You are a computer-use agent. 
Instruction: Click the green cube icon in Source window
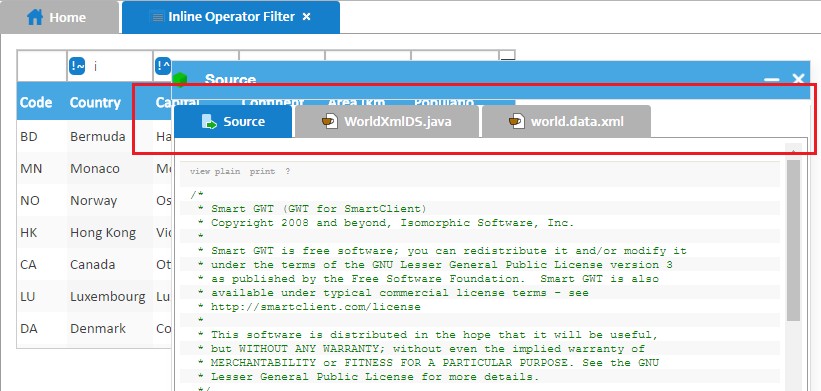pyautogui.click(x=180, y=80)
